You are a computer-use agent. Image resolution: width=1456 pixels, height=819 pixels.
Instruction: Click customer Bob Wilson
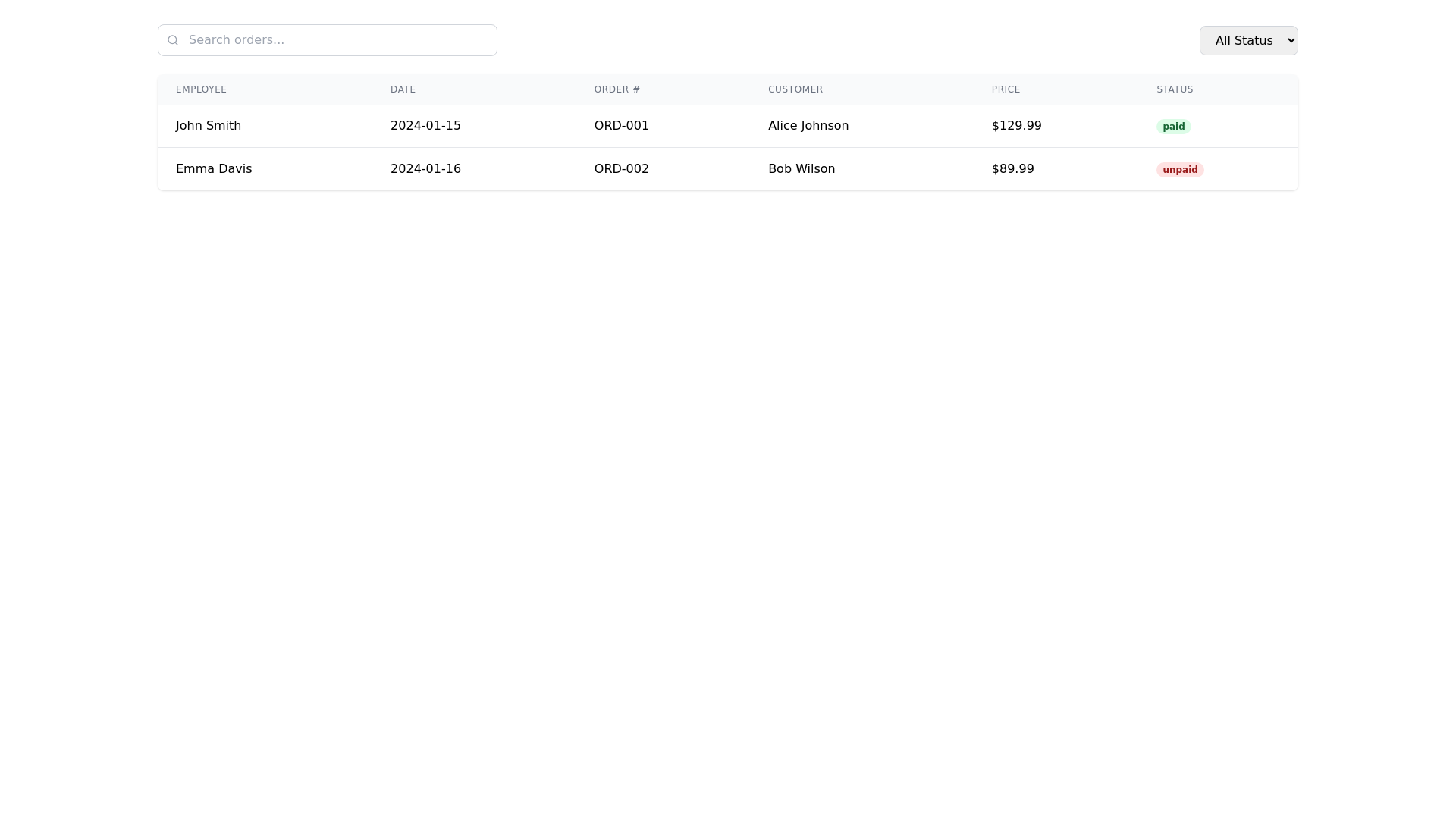point(802,169)
